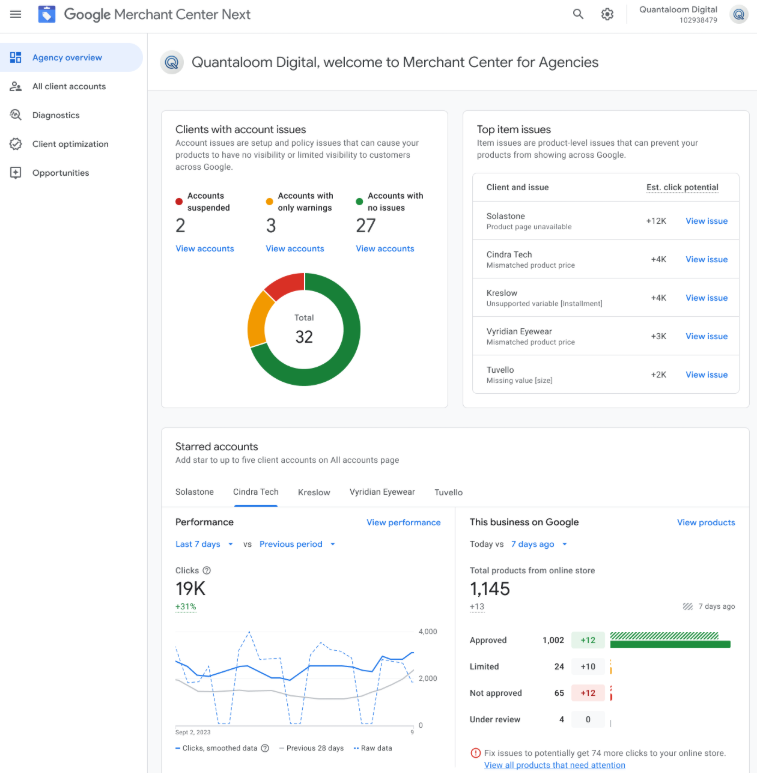Click the 1,145 total products value
The image size is (757, 773).
tap(490, 589)
